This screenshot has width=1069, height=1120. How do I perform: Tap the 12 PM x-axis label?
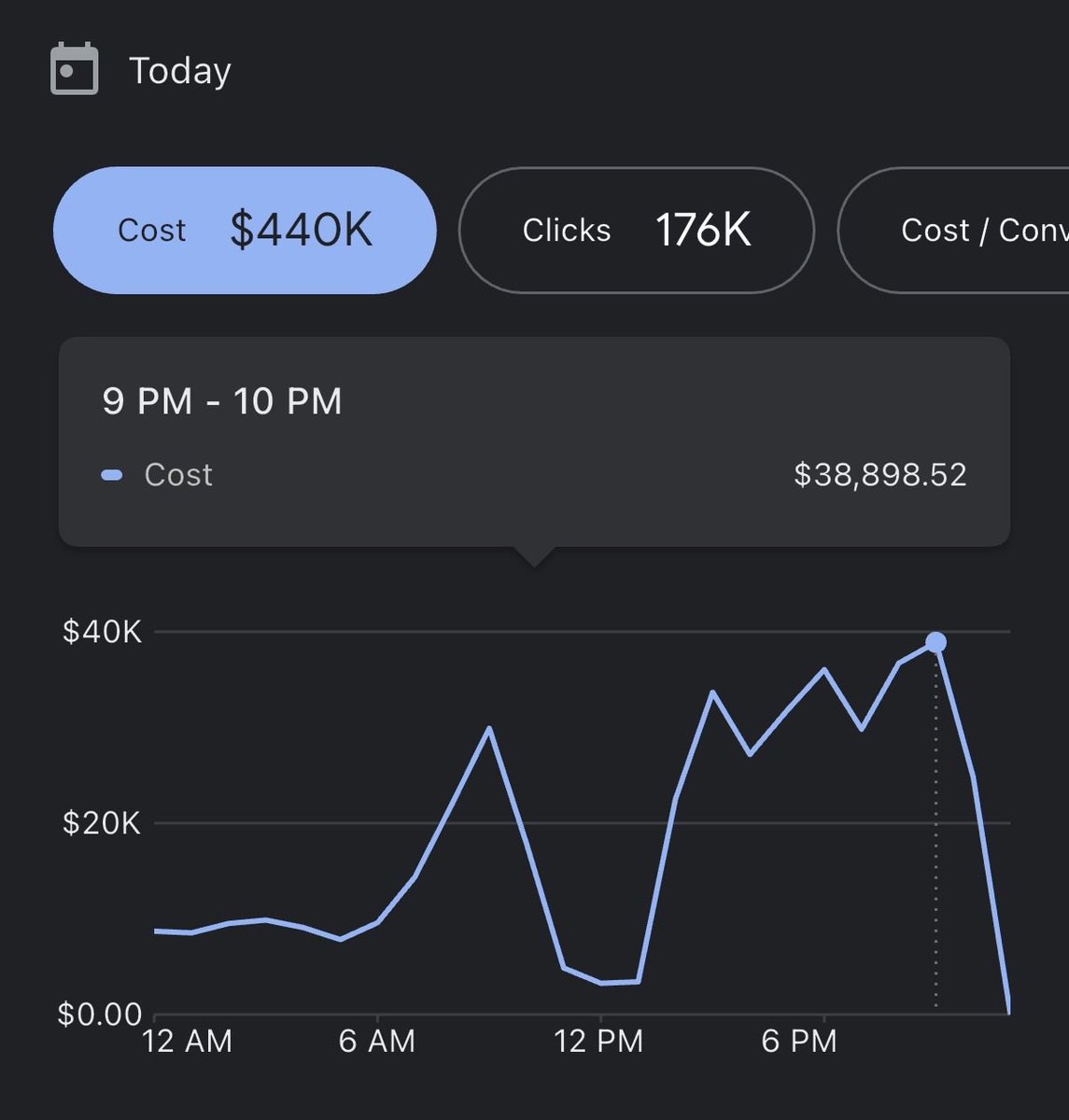(x=598, y=1041)
